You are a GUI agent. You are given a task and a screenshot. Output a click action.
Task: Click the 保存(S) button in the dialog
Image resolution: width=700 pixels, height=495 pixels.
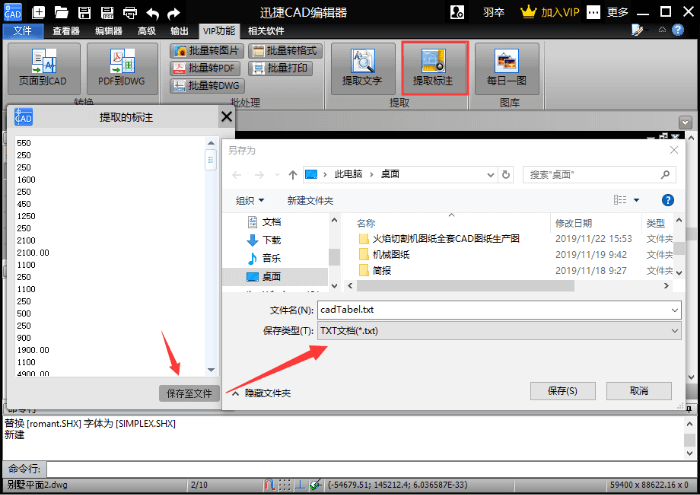click(x=562, y=391)
